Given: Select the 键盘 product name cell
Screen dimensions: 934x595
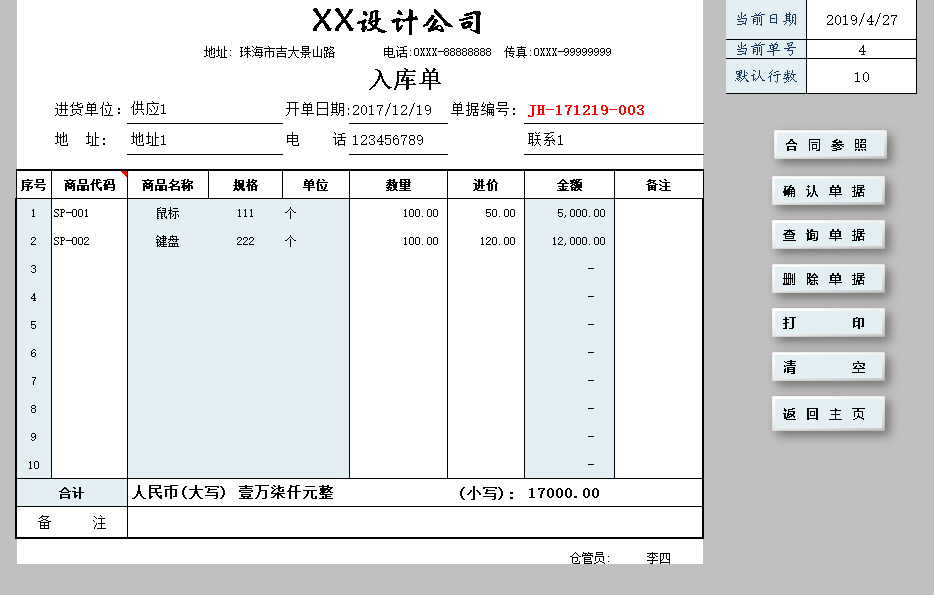Looking at the screenshot, I should 168,241.
